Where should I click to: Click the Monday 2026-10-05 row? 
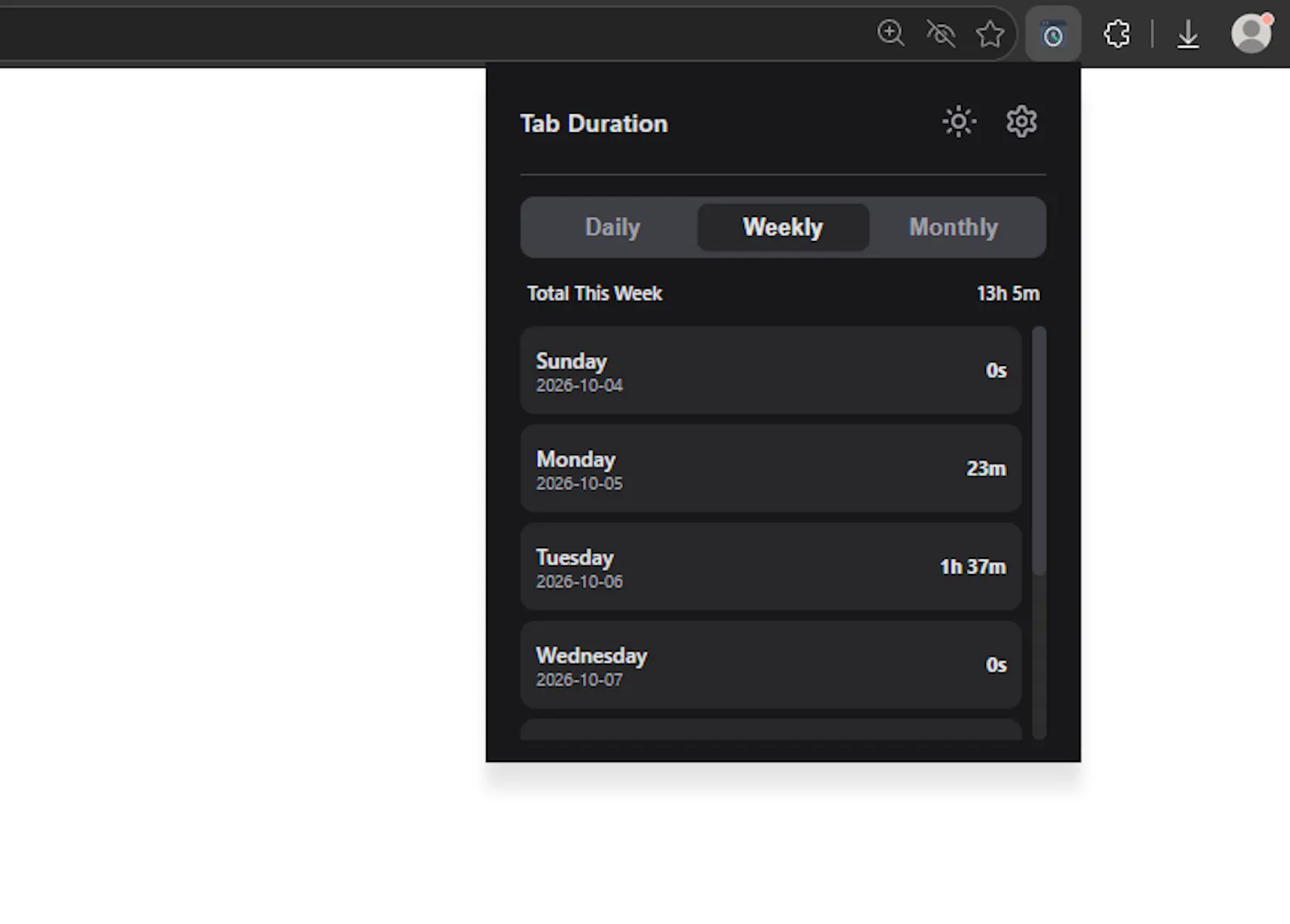click(x=771, y=468)
